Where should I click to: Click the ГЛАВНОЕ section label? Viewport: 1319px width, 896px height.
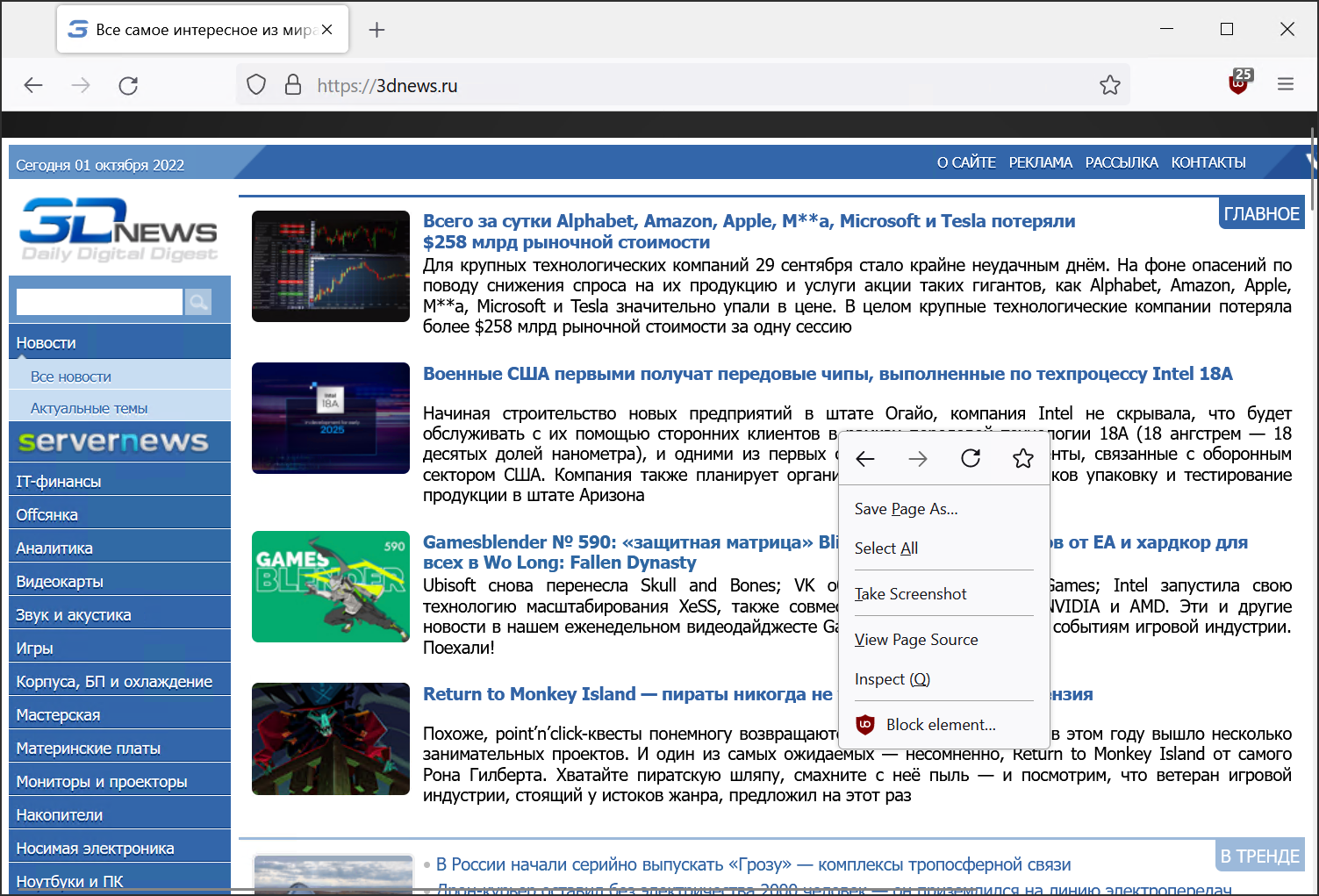pyautogui.click(x=1261, y=214)
